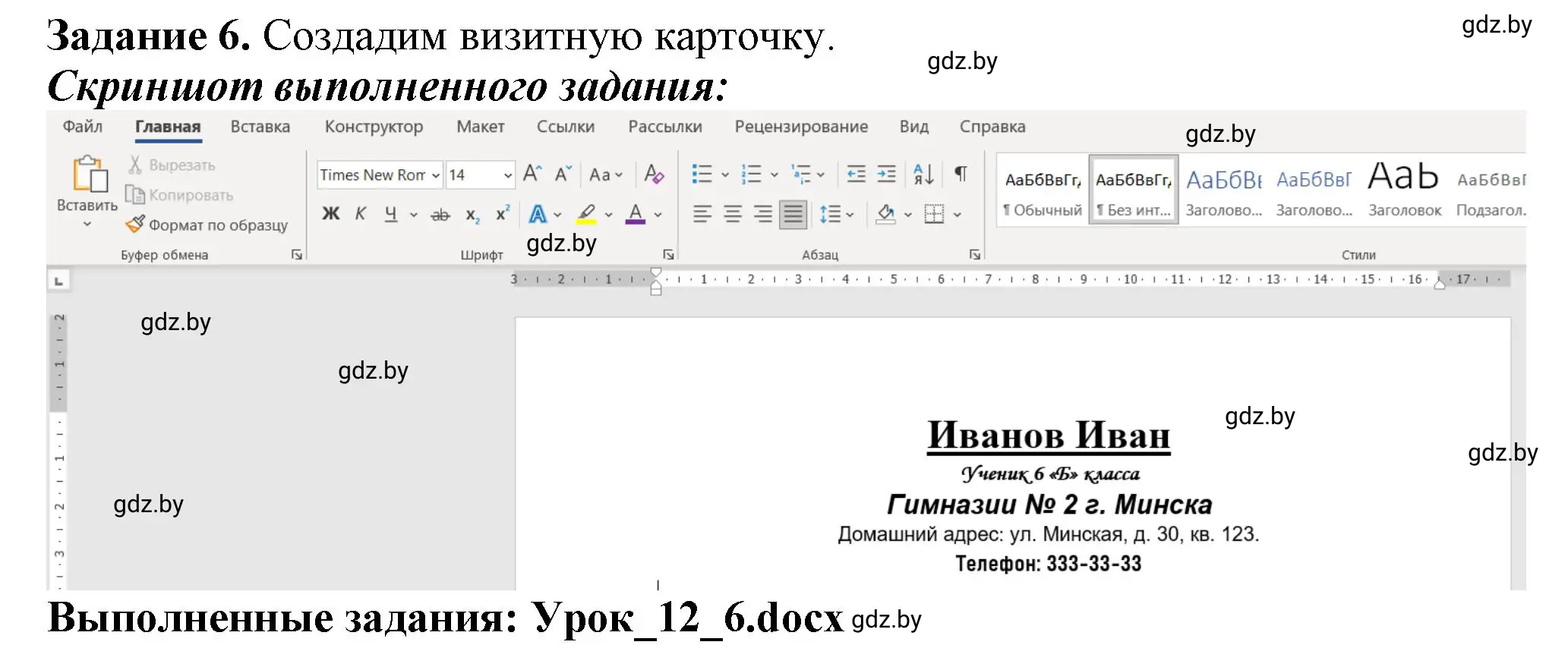Click the numbered list icon
The image size is (1568, 667).
click(x=751, y=175)
